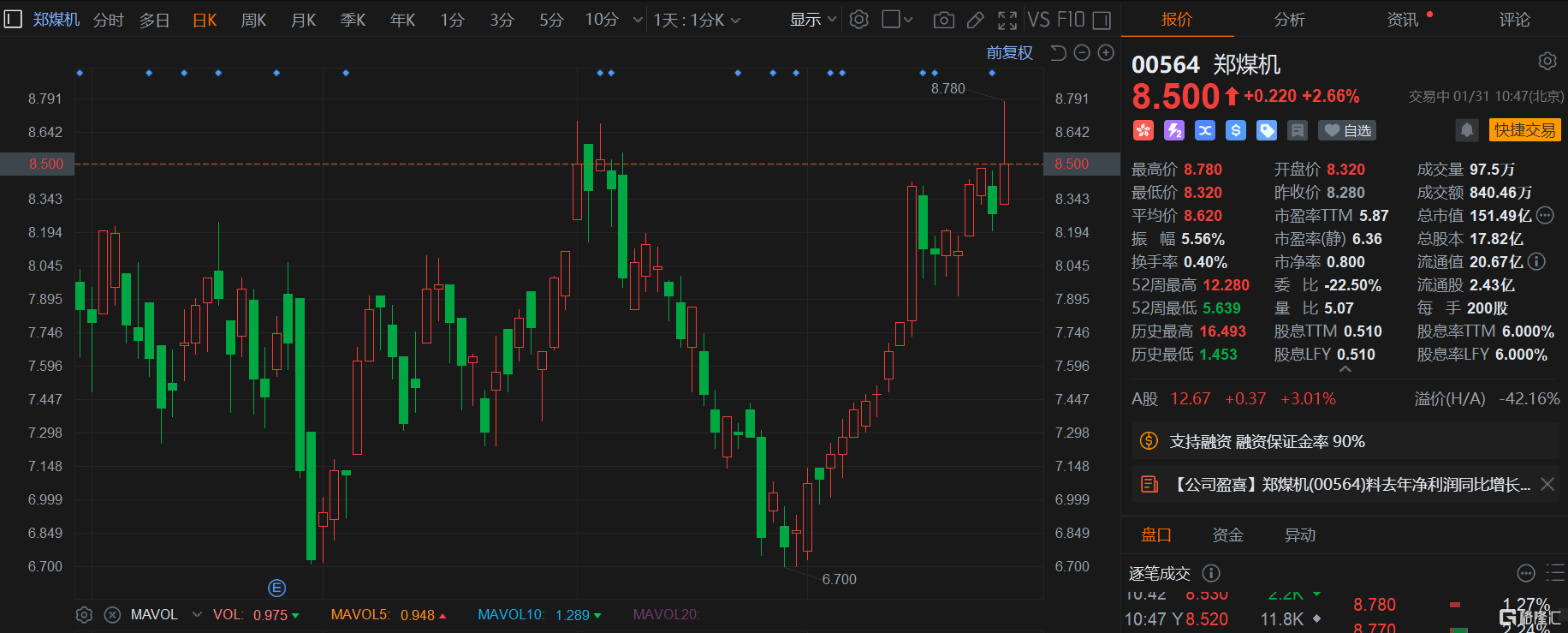Set a price alert with the bell icon

point(1467,130)
